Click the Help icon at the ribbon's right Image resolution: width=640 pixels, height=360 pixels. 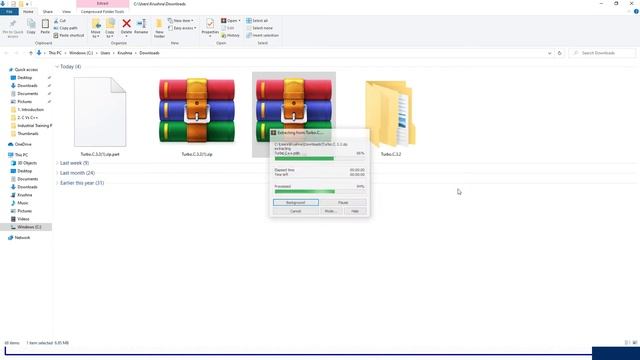click(x=636, y=12)
